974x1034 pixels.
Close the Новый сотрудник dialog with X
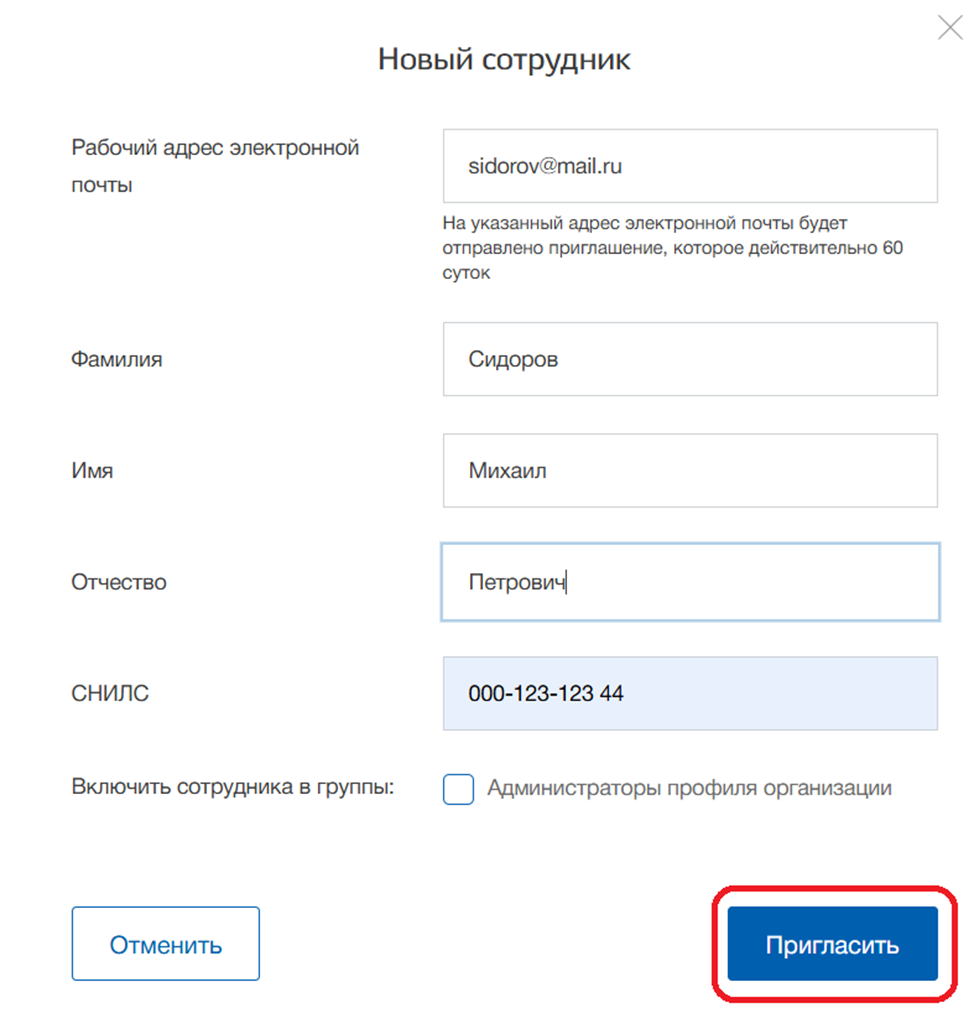[949, 28]
